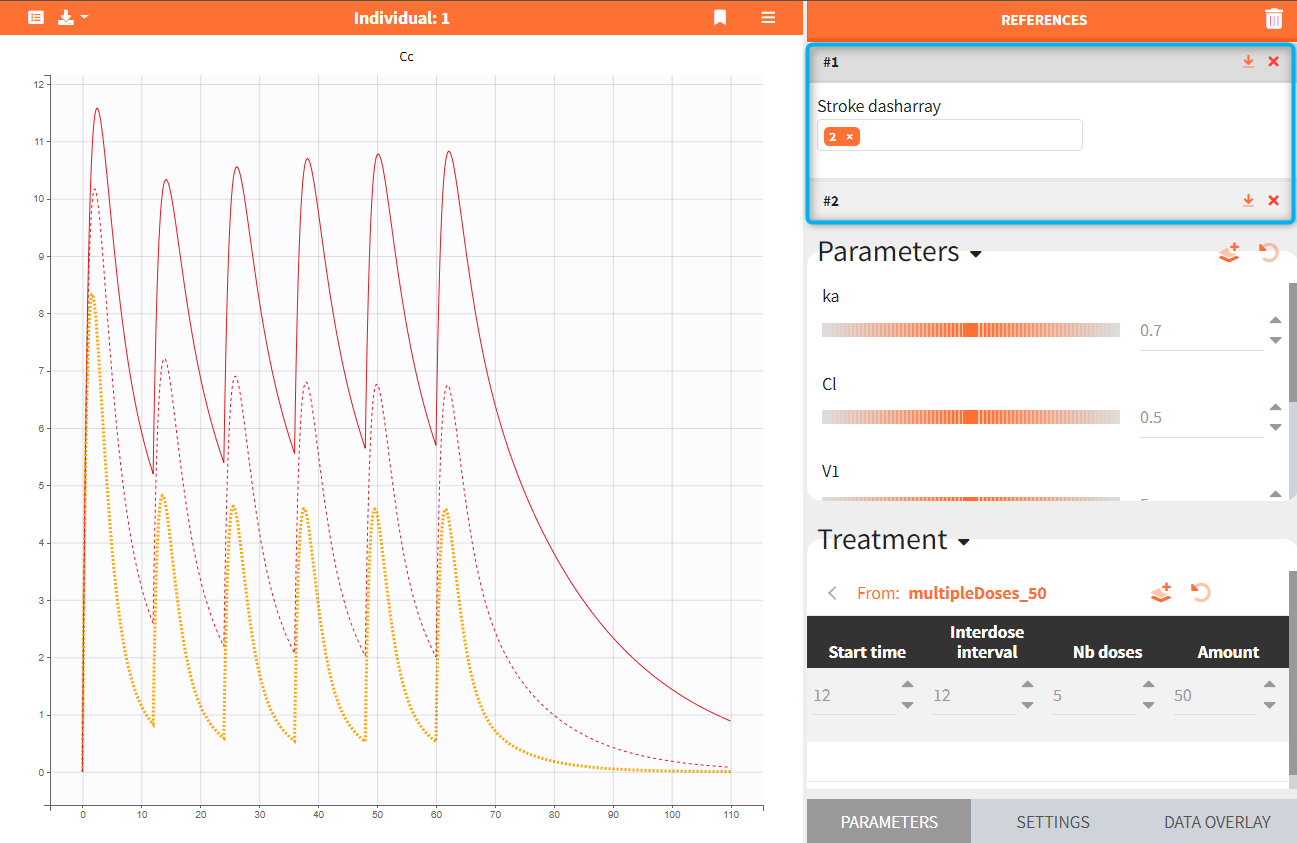Open the download dropdown in the plot header
Screen dimensions: 1297x843
coord(73,18)
